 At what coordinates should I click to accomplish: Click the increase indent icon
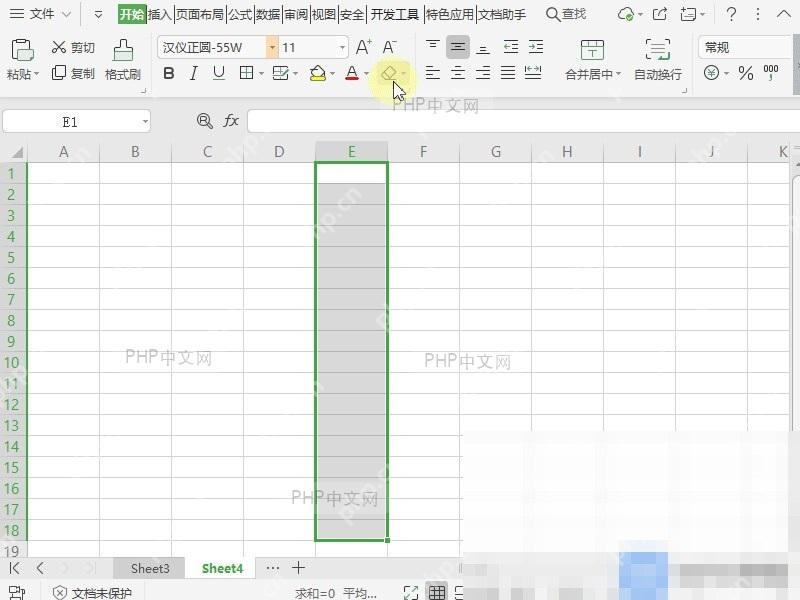536,47
